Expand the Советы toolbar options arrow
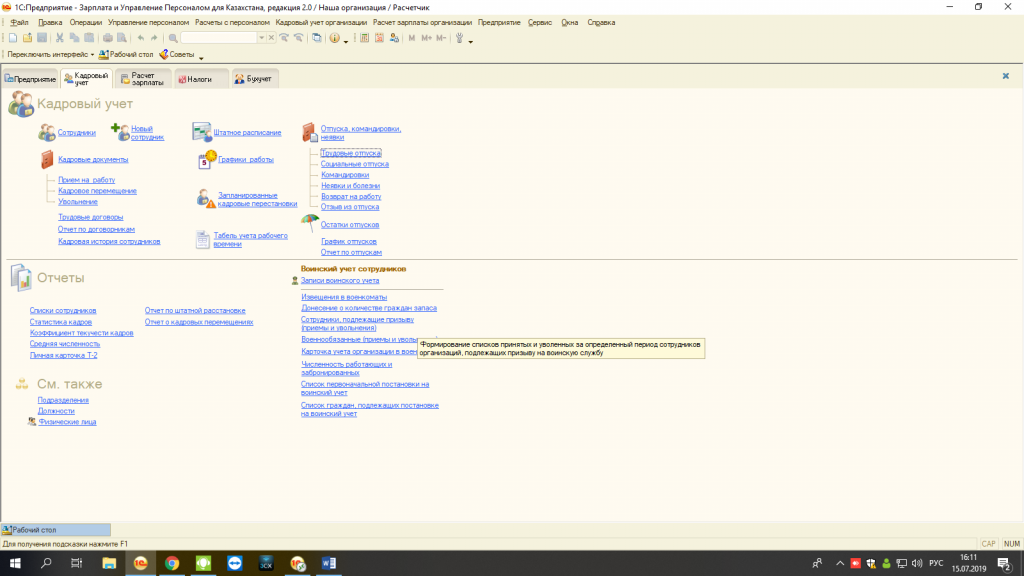Image resolution: width=1024 pixels, height=576 pixels. click(201, 56)
